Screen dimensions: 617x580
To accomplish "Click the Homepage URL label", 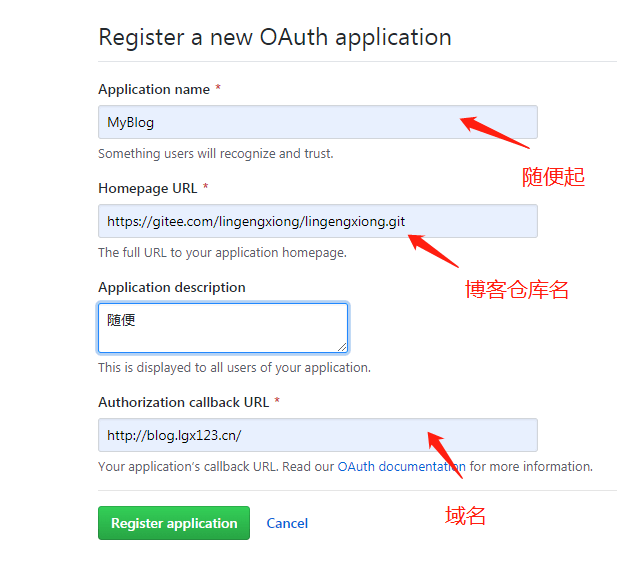I will (148, 188).
